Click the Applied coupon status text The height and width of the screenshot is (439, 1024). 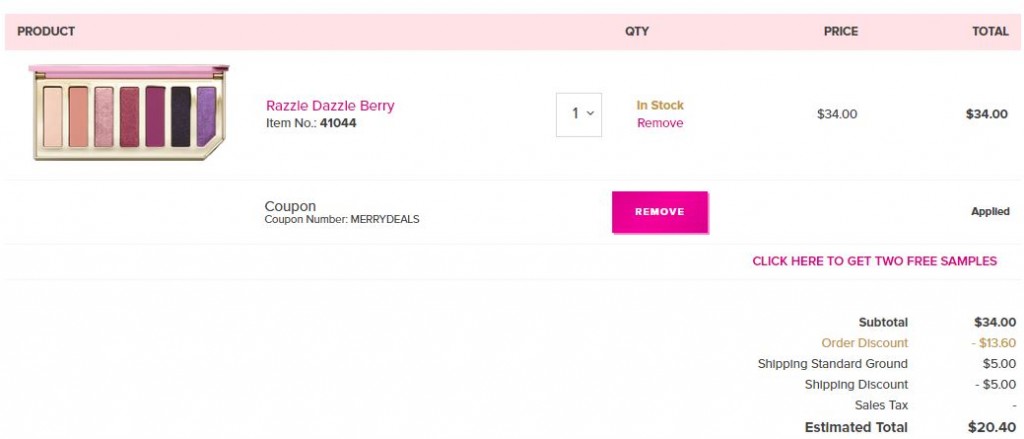pos(990,212)
